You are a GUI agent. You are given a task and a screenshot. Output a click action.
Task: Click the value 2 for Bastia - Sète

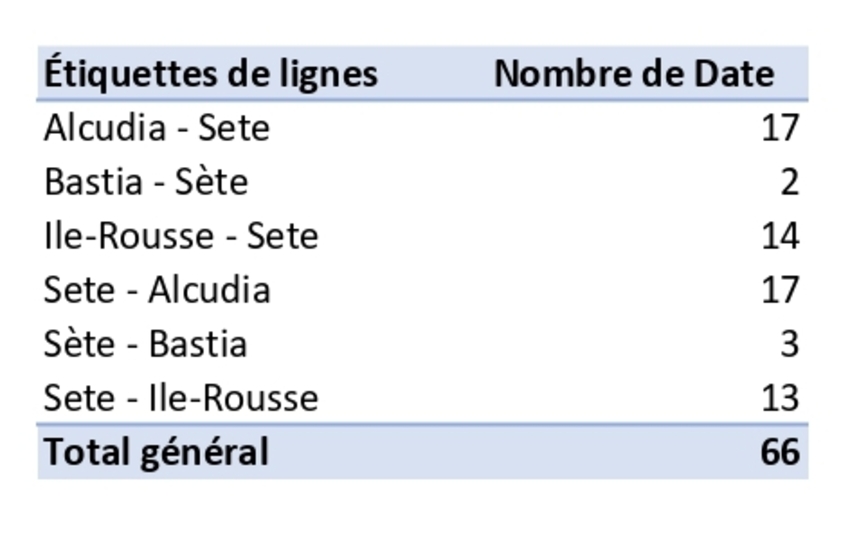[789, 182]
